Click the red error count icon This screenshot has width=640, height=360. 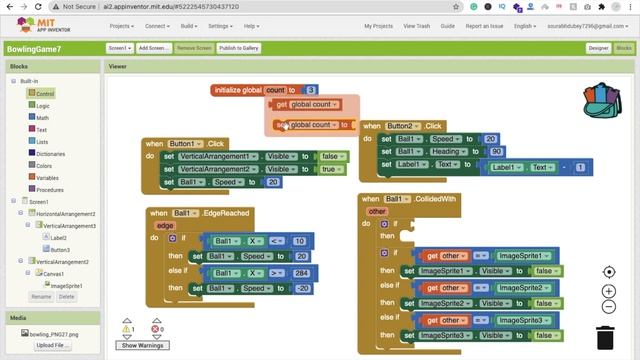tap(155, 329)
